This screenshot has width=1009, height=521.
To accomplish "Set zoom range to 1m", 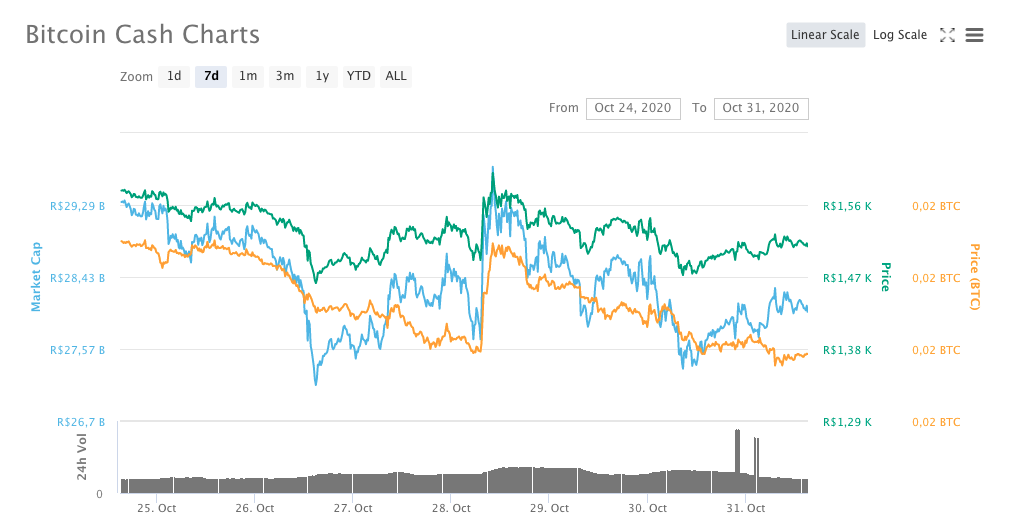I will [248, 76].
